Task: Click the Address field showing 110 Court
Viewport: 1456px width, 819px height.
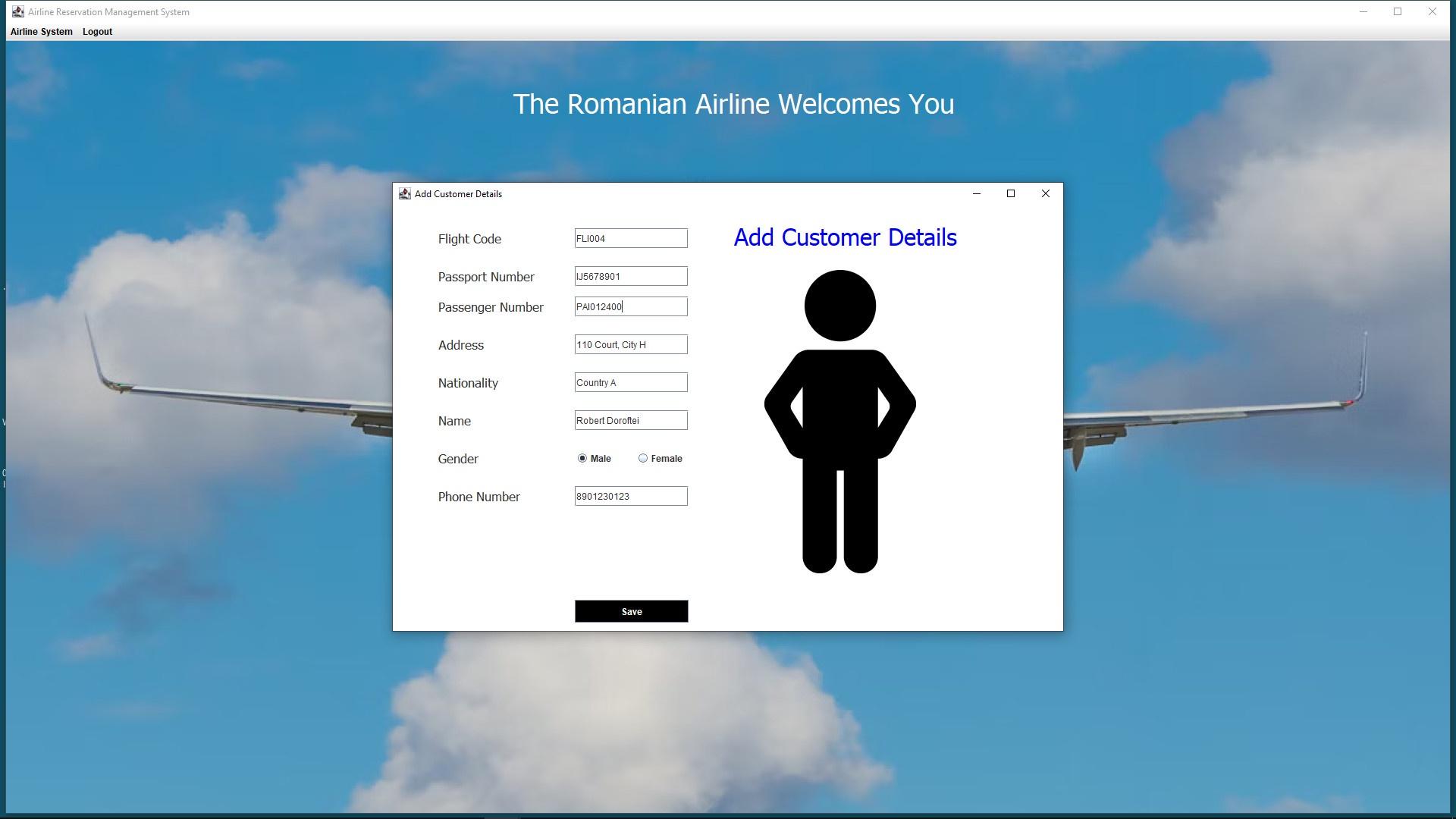Action: click(x=631, y=344)
